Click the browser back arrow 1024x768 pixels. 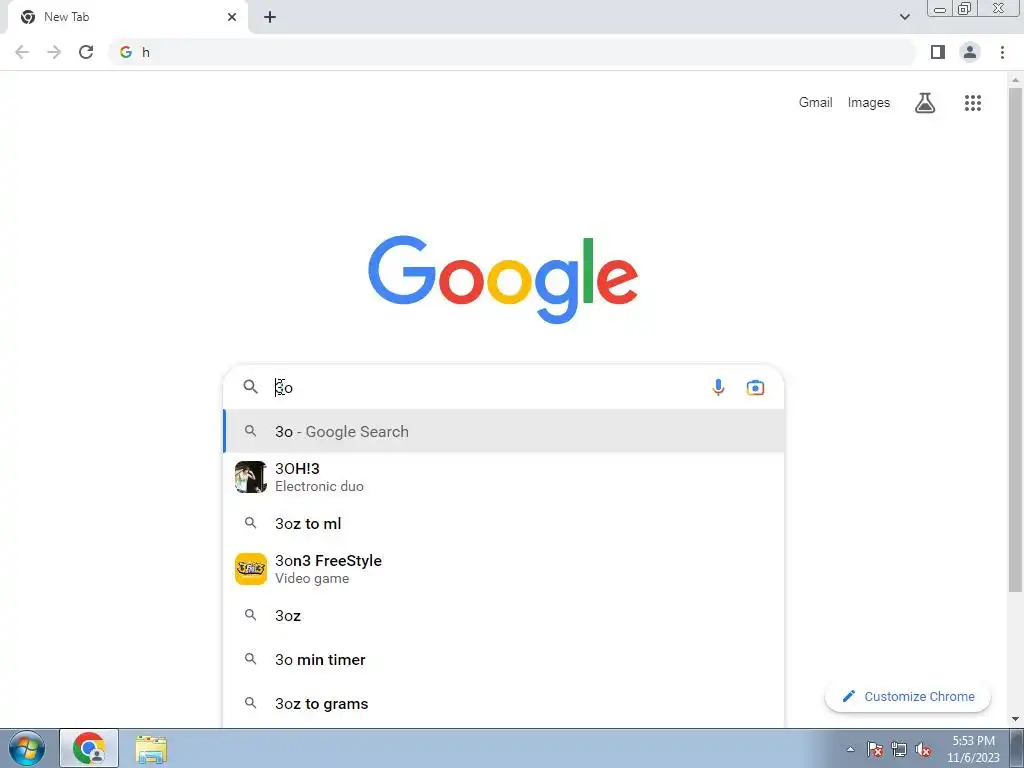click(22, 52)
